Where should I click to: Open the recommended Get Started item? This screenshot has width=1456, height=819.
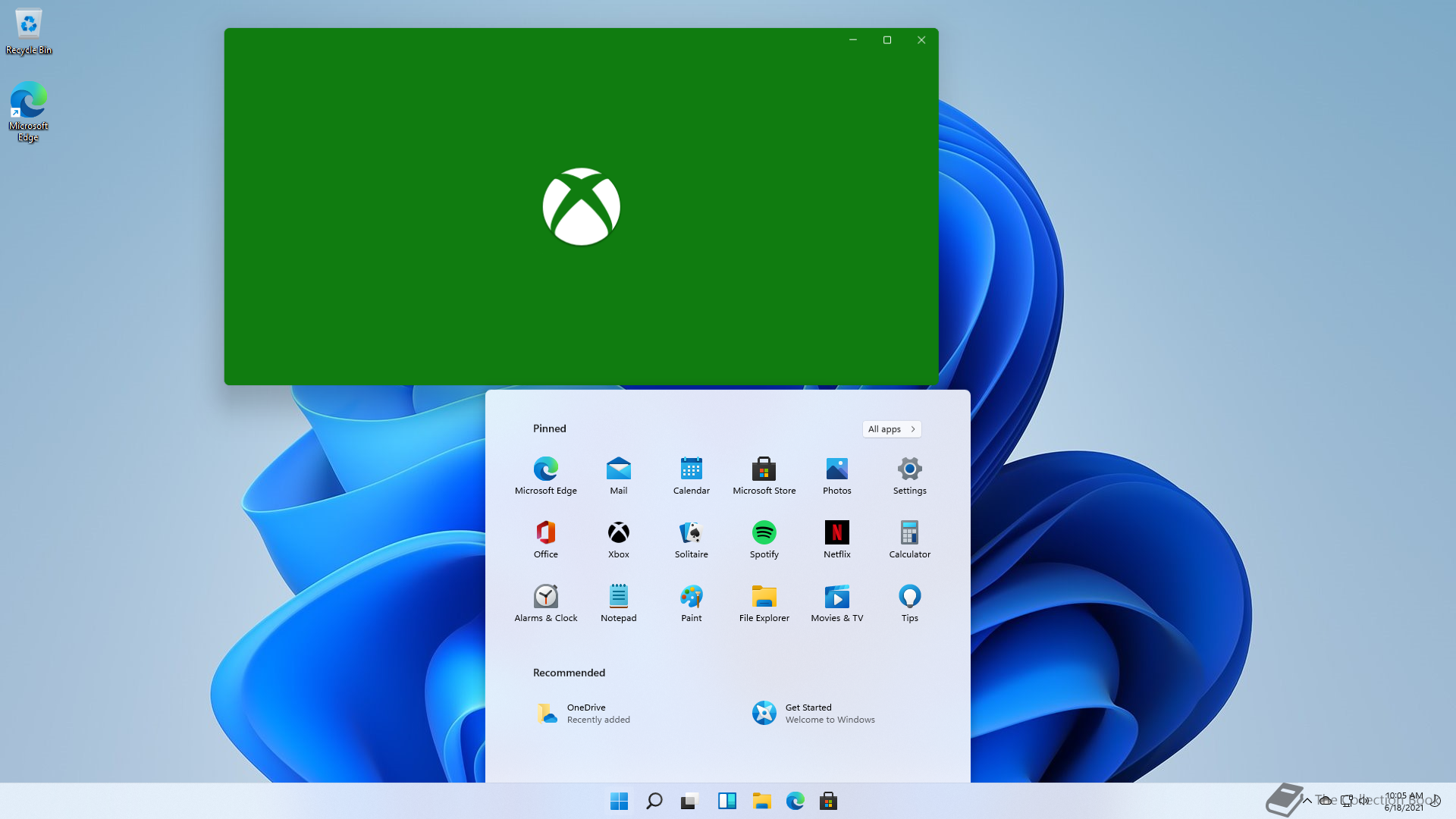click(x=814, y=714)
